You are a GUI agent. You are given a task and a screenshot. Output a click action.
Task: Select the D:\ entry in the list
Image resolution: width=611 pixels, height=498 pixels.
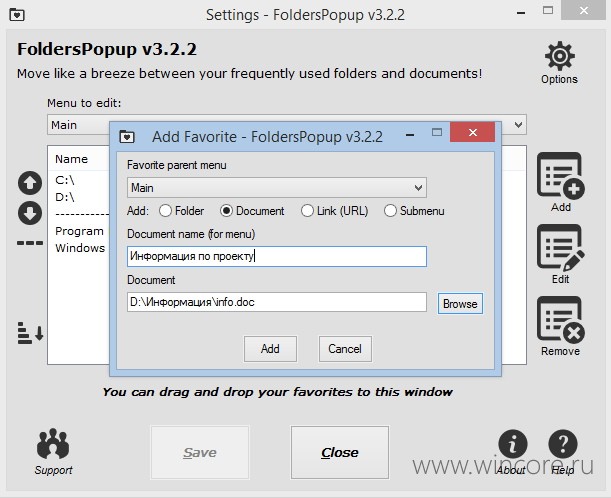coord(65,197)
